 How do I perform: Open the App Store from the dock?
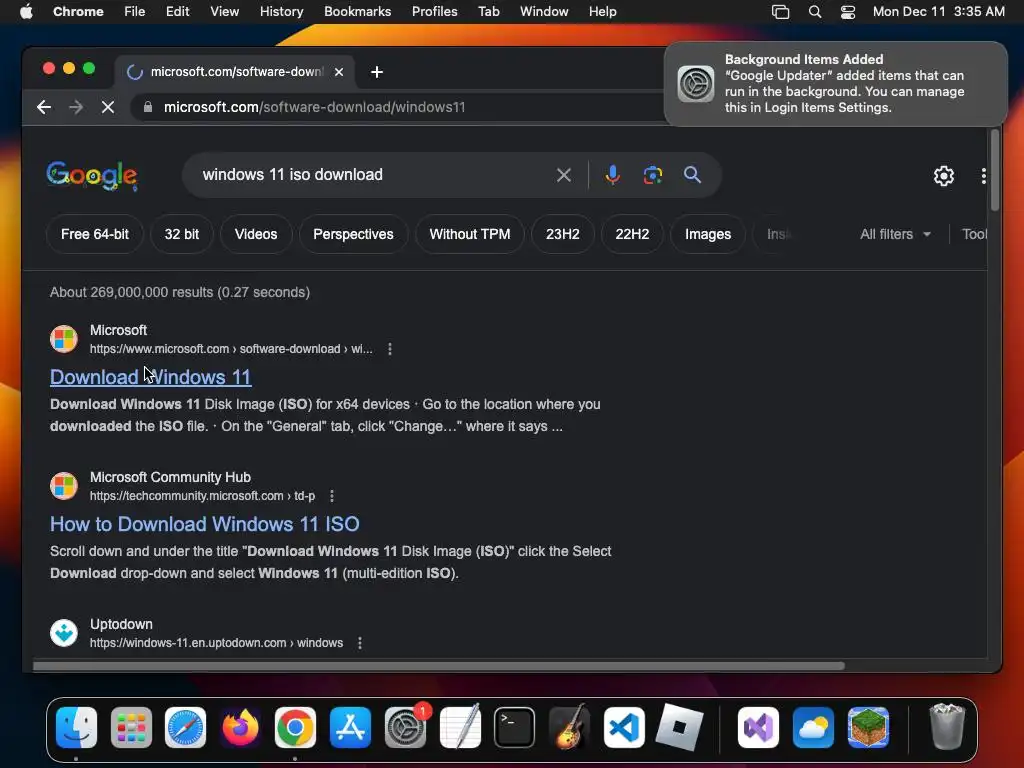[351, 728]
